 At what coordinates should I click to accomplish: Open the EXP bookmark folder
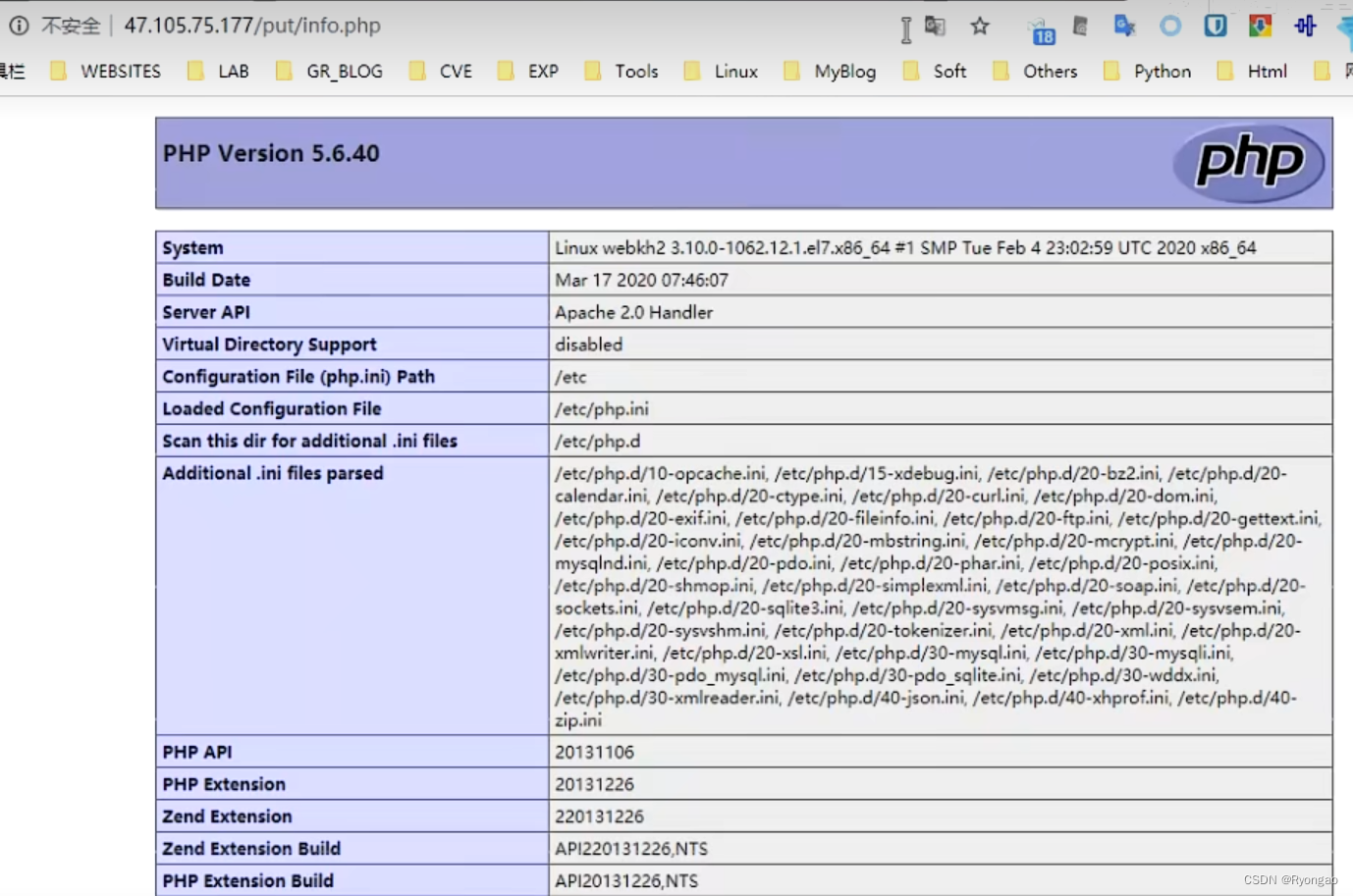528,71
